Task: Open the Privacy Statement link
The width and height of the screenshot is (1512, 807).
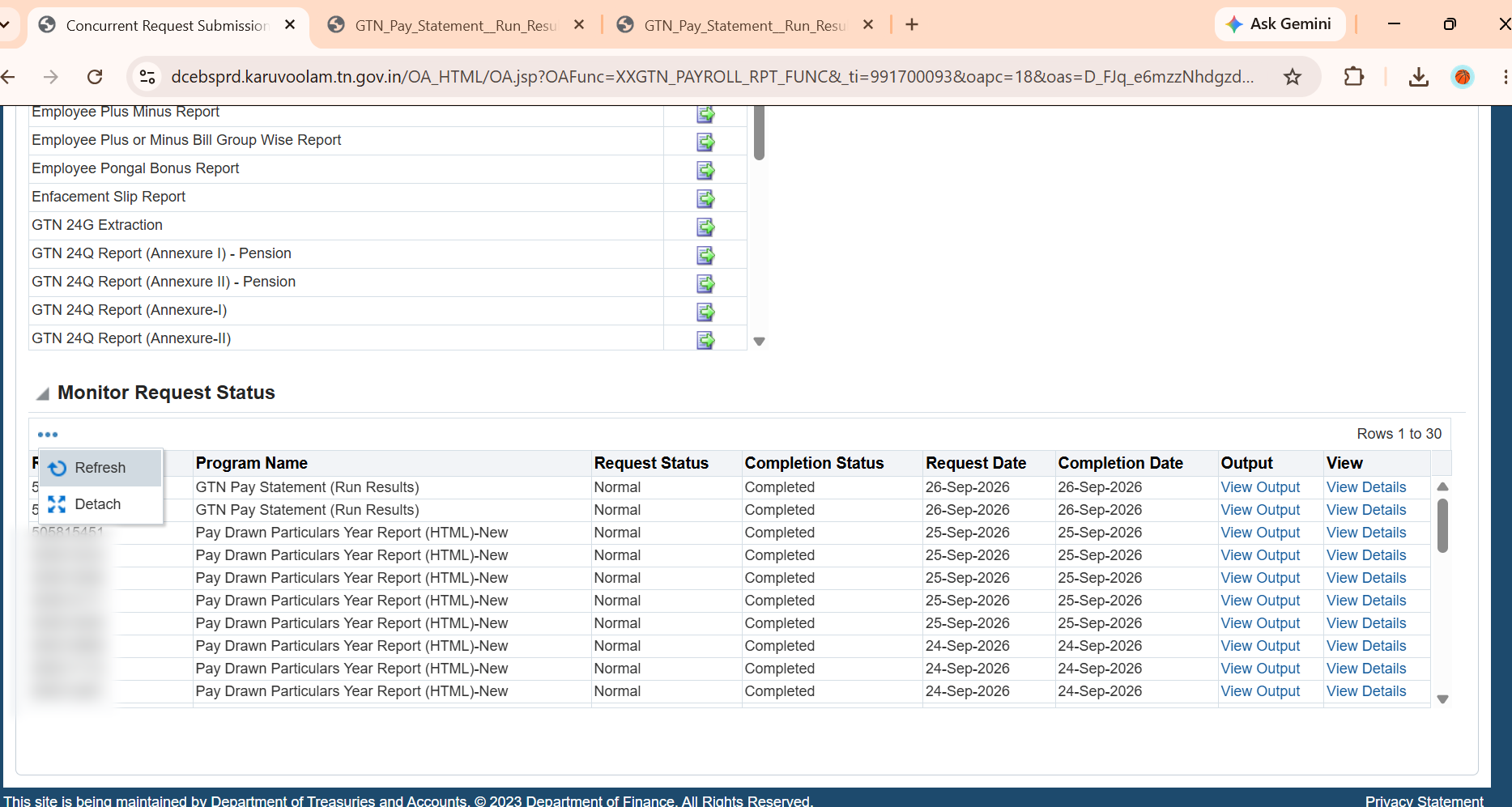Action: point(1425,801)
